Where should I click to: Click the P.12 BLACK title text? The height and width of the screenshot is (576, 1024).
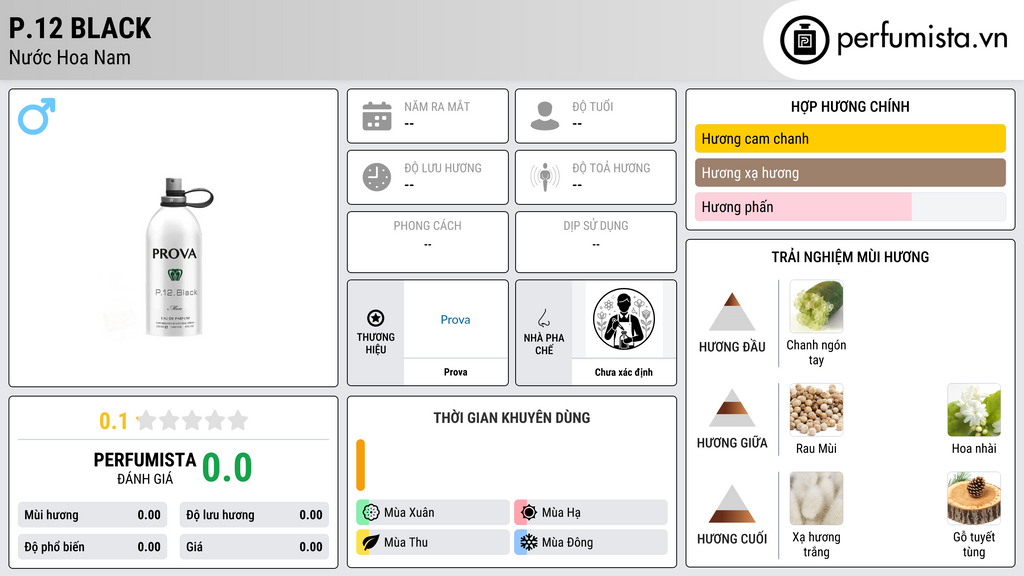pyautogui.click(x=80, y=28)
